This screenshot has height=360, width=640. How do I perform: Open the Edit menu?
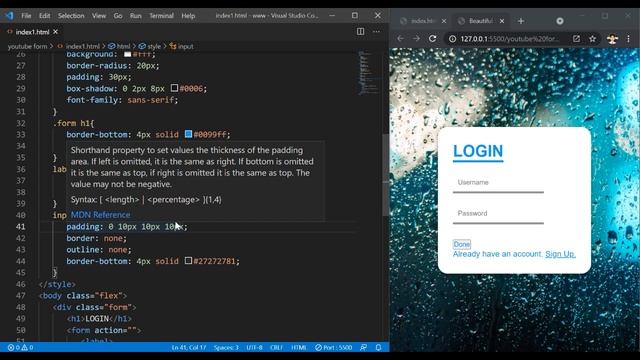point(44,16)
